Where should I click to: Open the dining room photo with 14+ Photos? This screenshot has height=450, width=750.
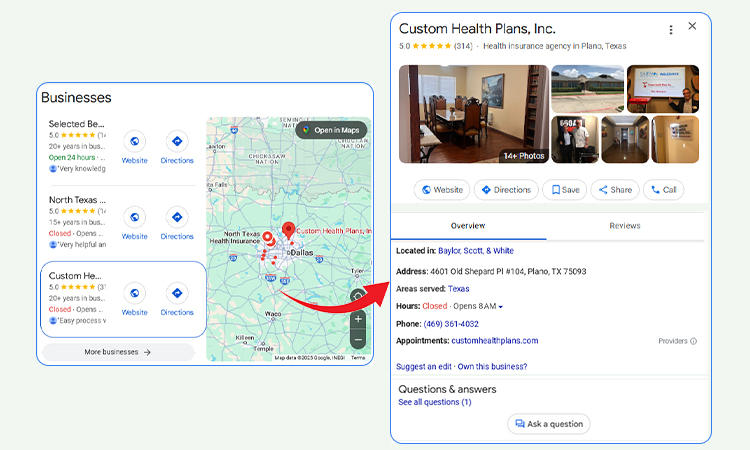(474, 114)
